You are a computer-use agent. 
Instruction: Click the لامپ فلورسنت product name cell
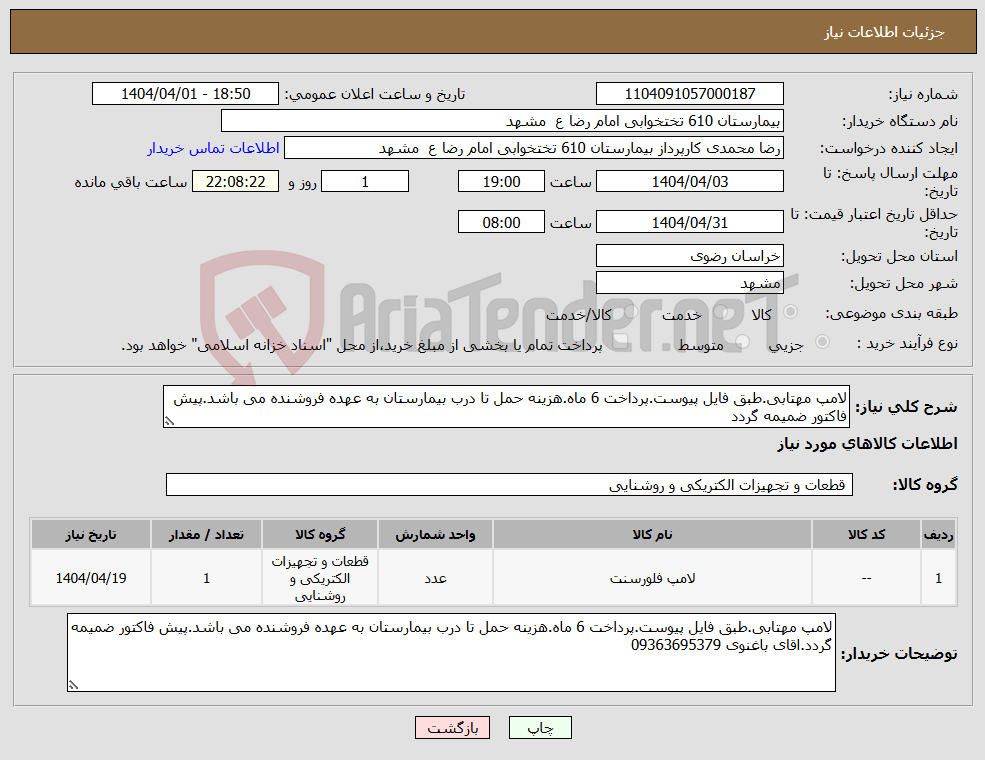[652, 578]
